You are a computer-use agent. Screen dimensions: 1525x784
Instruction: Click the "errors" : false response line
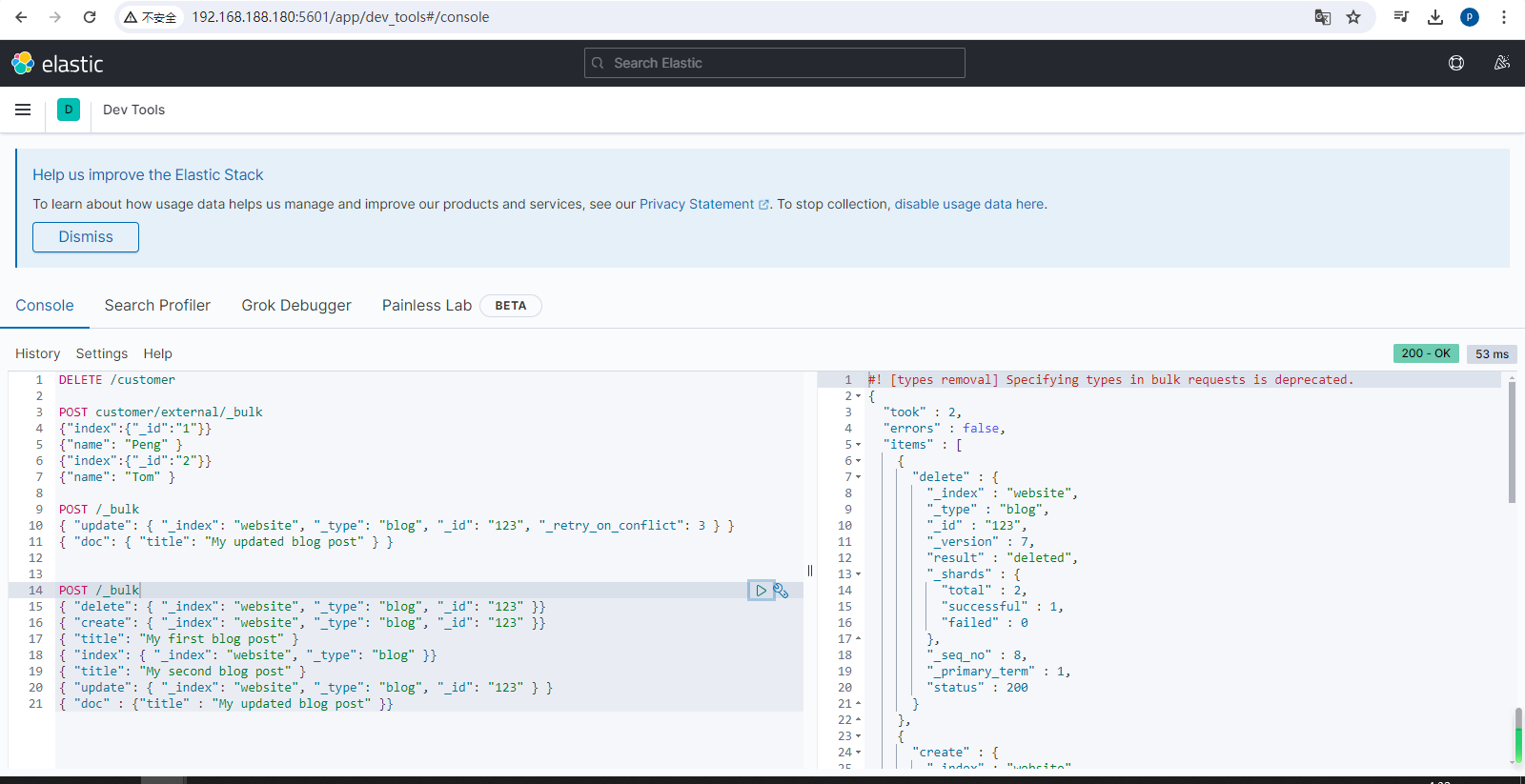coord(944,429)
